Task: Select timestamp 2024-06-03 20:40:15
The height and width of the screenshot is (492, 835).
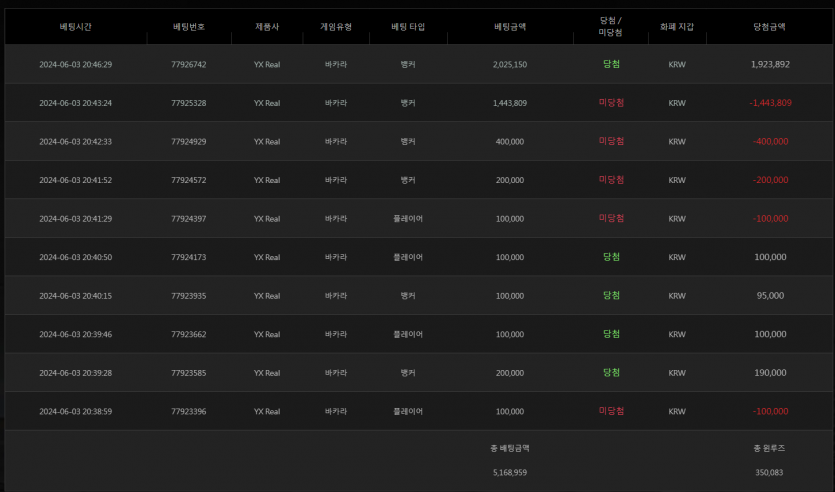Action: 76,296
